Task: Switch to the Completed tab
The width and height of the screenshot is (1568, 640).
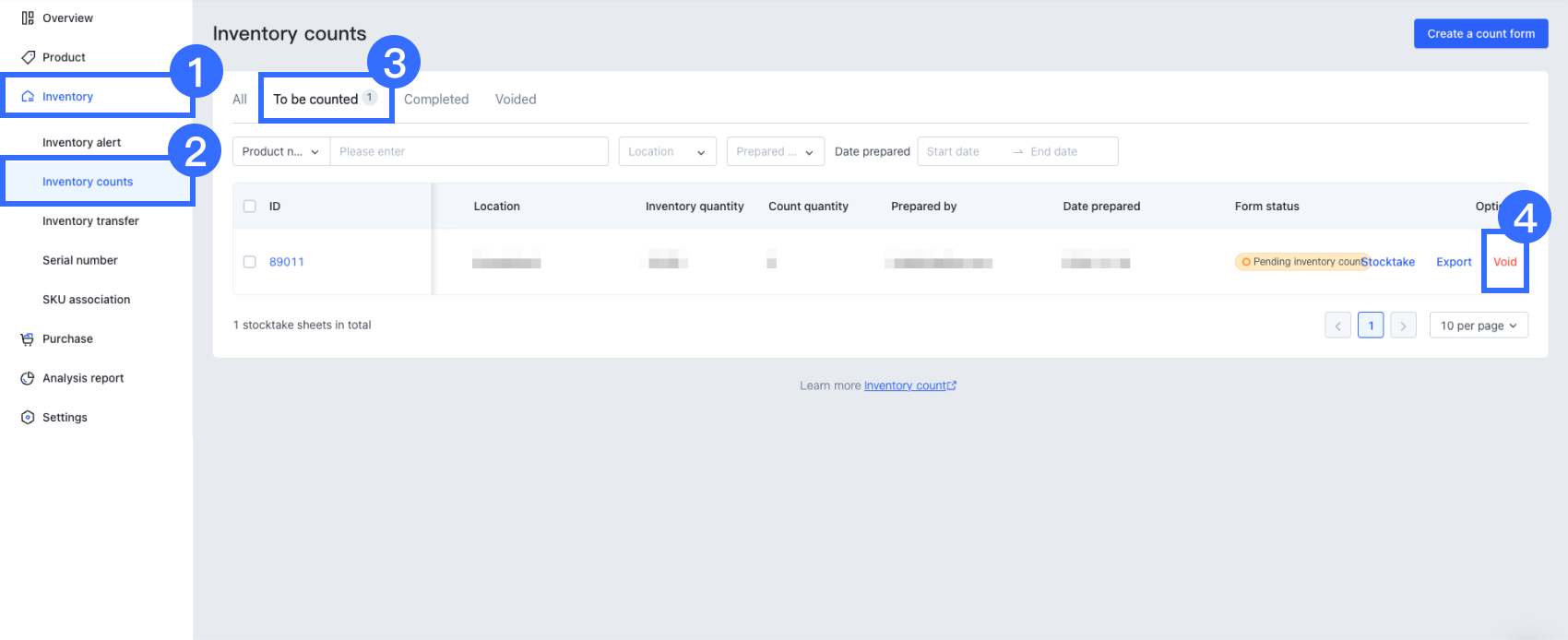Action: coord(436,100)
